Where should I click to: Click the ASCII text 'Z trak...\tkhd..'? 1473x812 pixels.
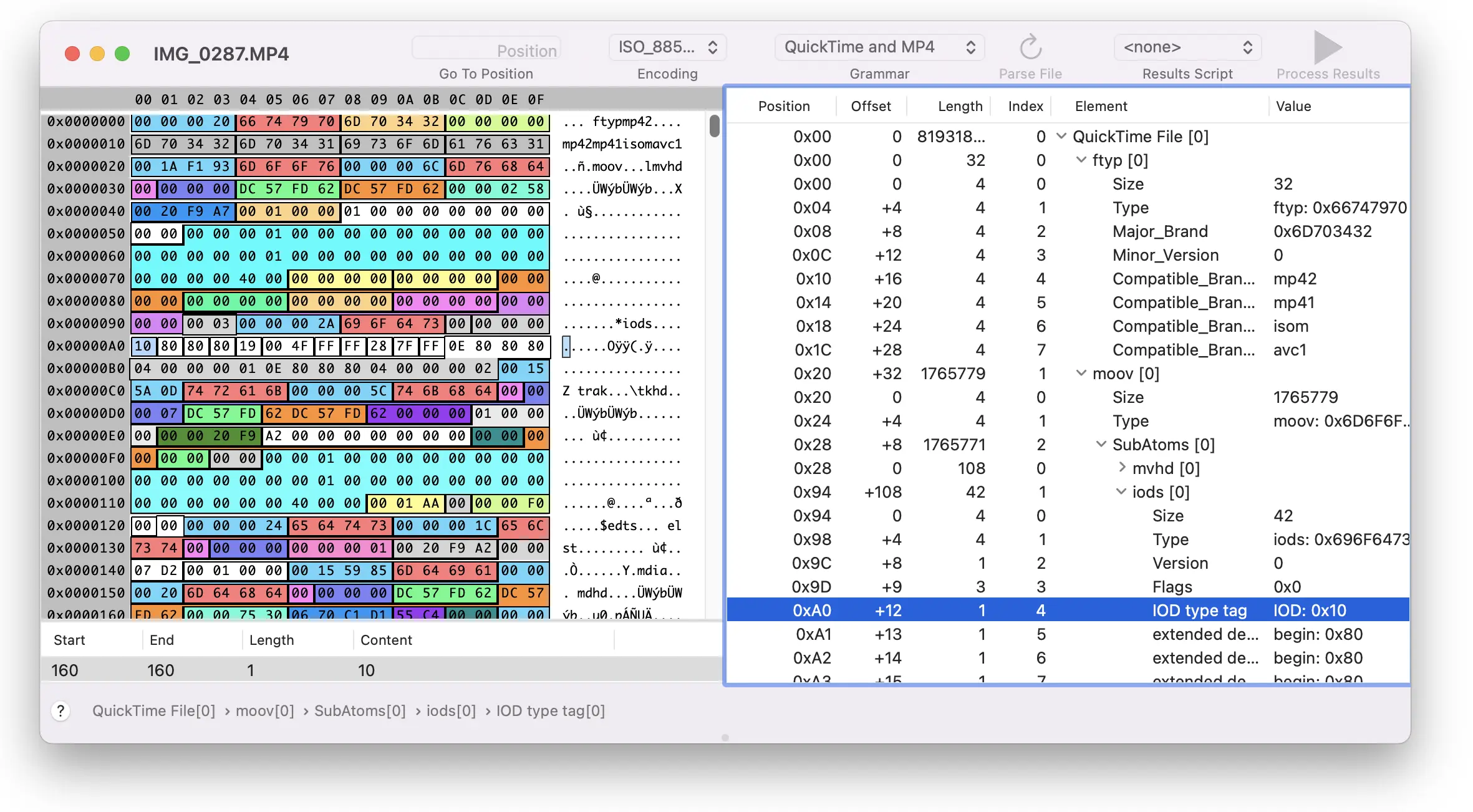tap(622, 391)
